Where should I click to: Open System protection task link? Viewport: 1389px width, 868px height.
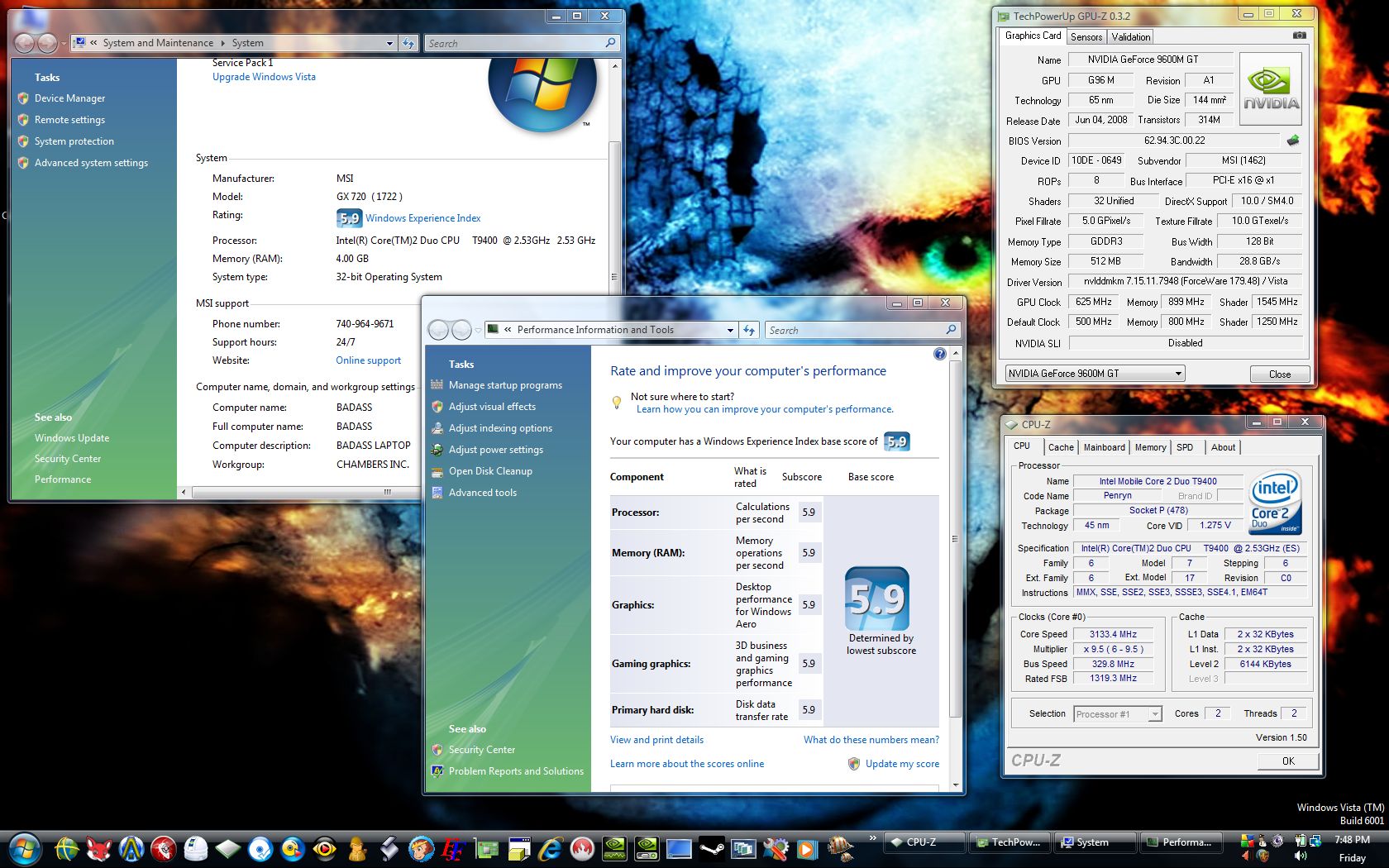tap(74, 141)
